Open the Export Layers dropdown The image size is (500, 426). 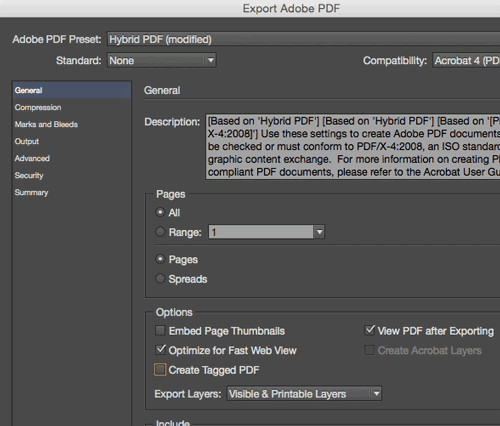(x=304, y=394)
